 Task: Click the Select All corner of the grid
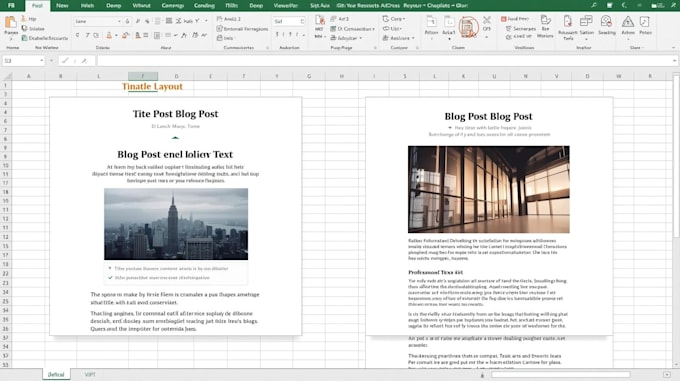pos(7,76)
